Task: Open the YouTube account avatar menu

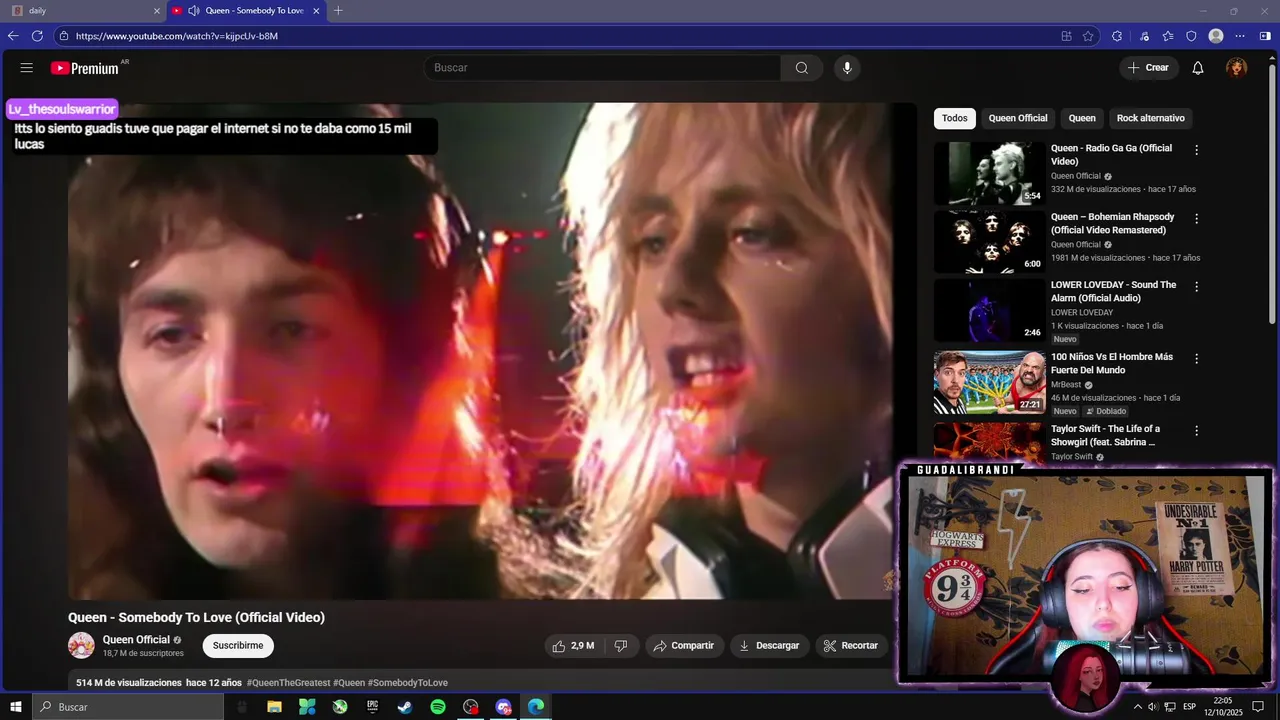Action: [x=1237, y=68]
